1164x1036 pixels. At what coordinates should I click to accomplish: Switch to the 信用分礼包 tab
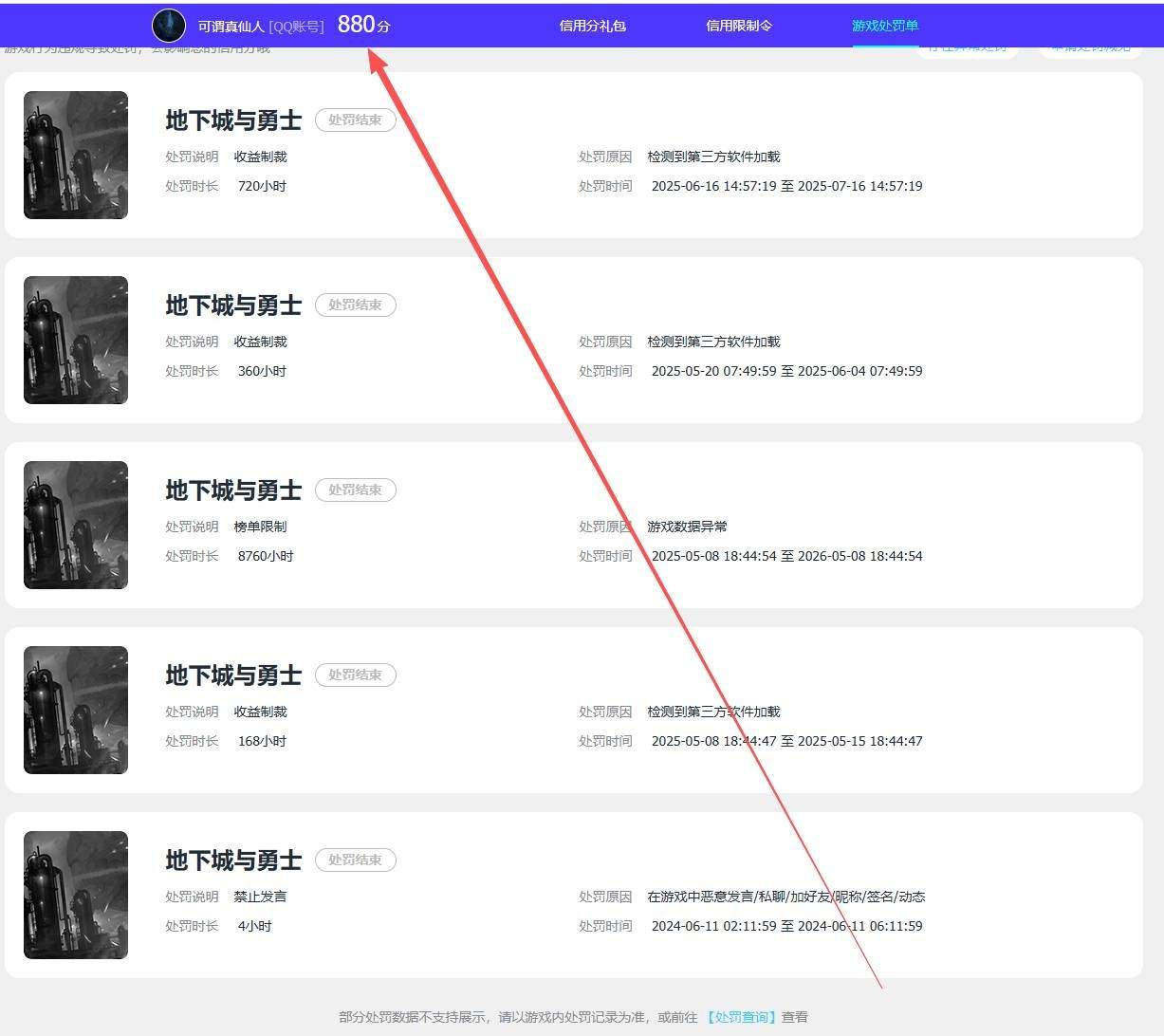(593, 26)
